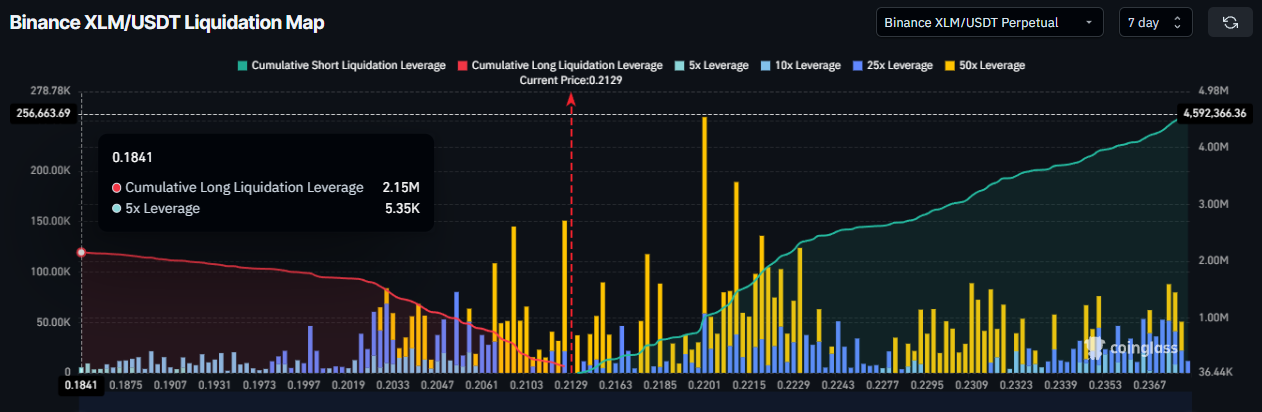This screenshot has width=1262, height=412.
Task: Click the 2.15M value in the tooltip
Action: 400,187
